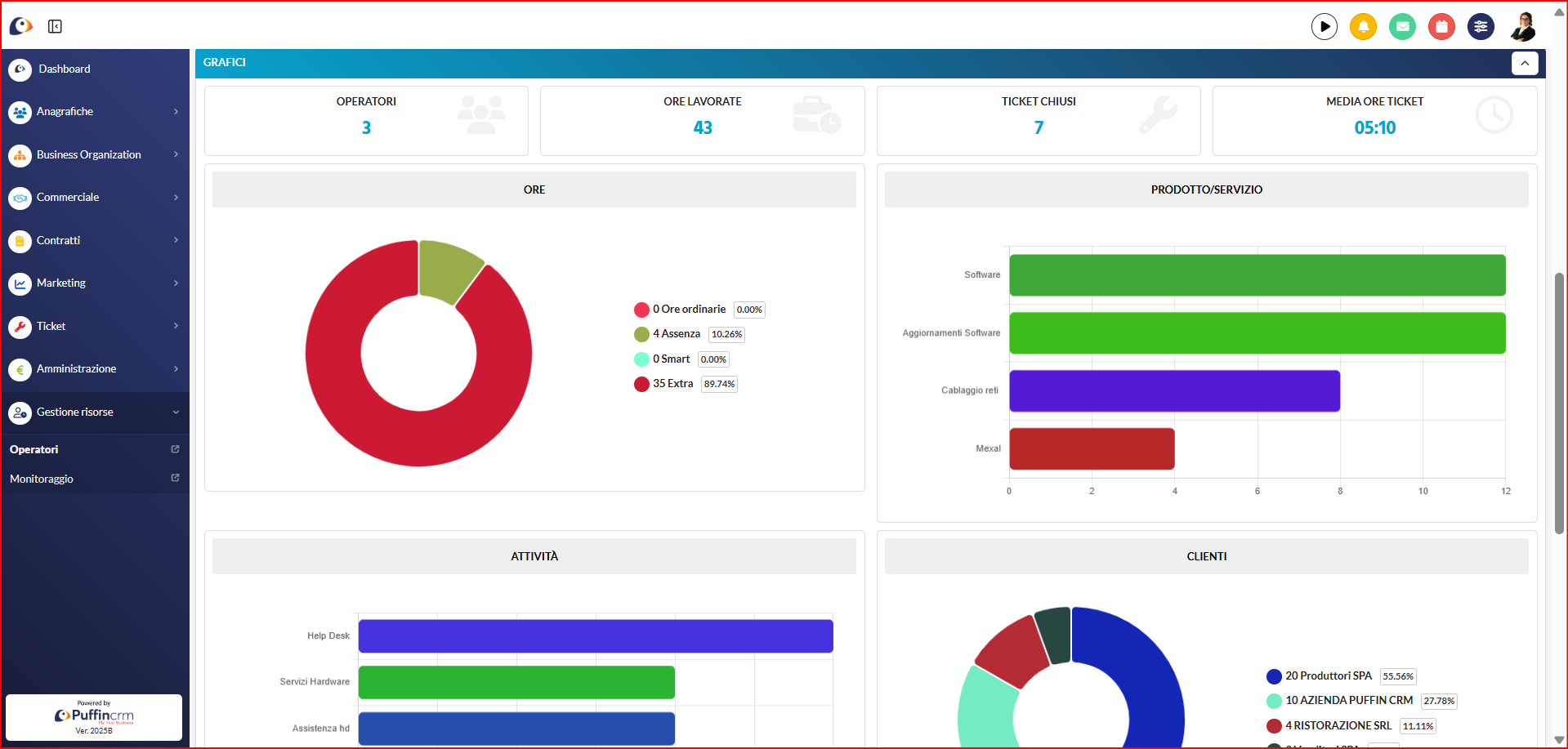The image size is (1568, 749).
Task: Collapse the Gestione risorse menu chevron
Action: 176,412
